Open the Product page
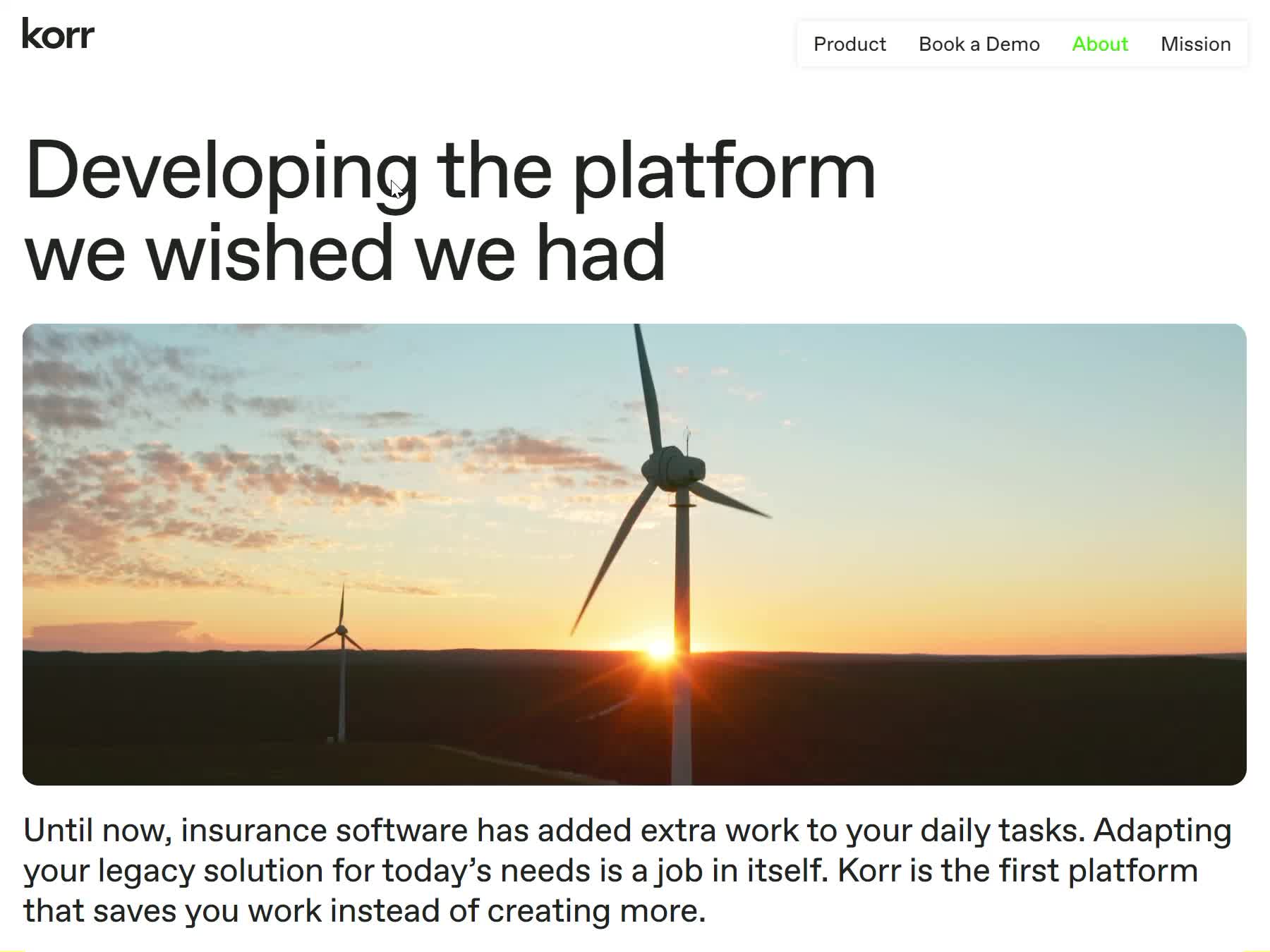The width and height of the screenshot is (1270, 952). (849, 44)
